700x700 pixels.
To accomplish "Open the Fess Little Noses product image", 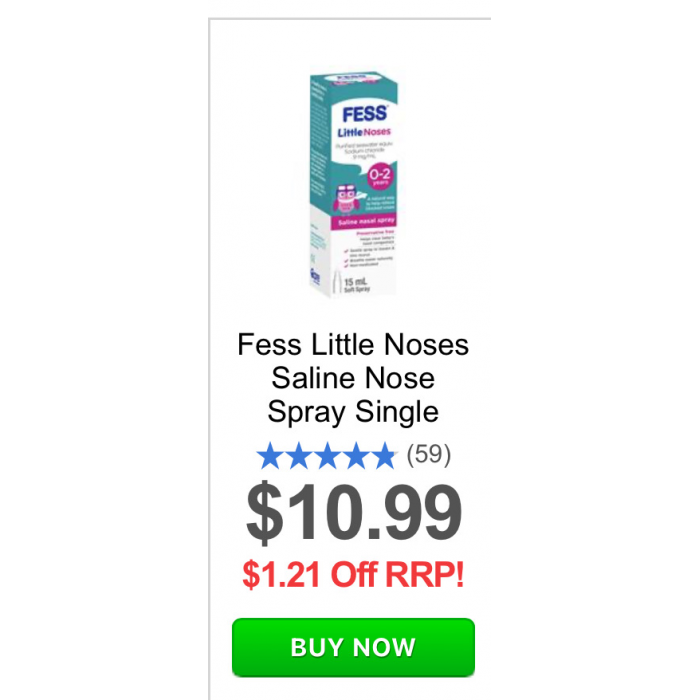I will coord(353,184).
